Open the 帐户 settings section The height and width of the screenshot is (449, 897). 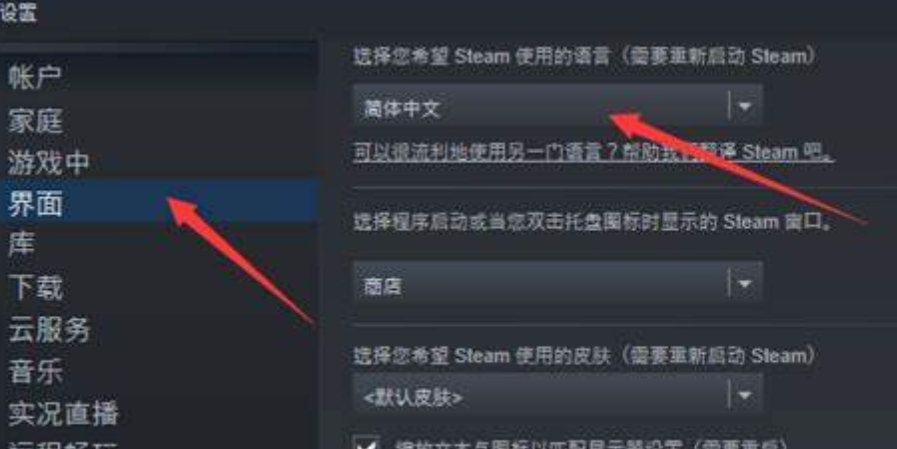(34, 77)
